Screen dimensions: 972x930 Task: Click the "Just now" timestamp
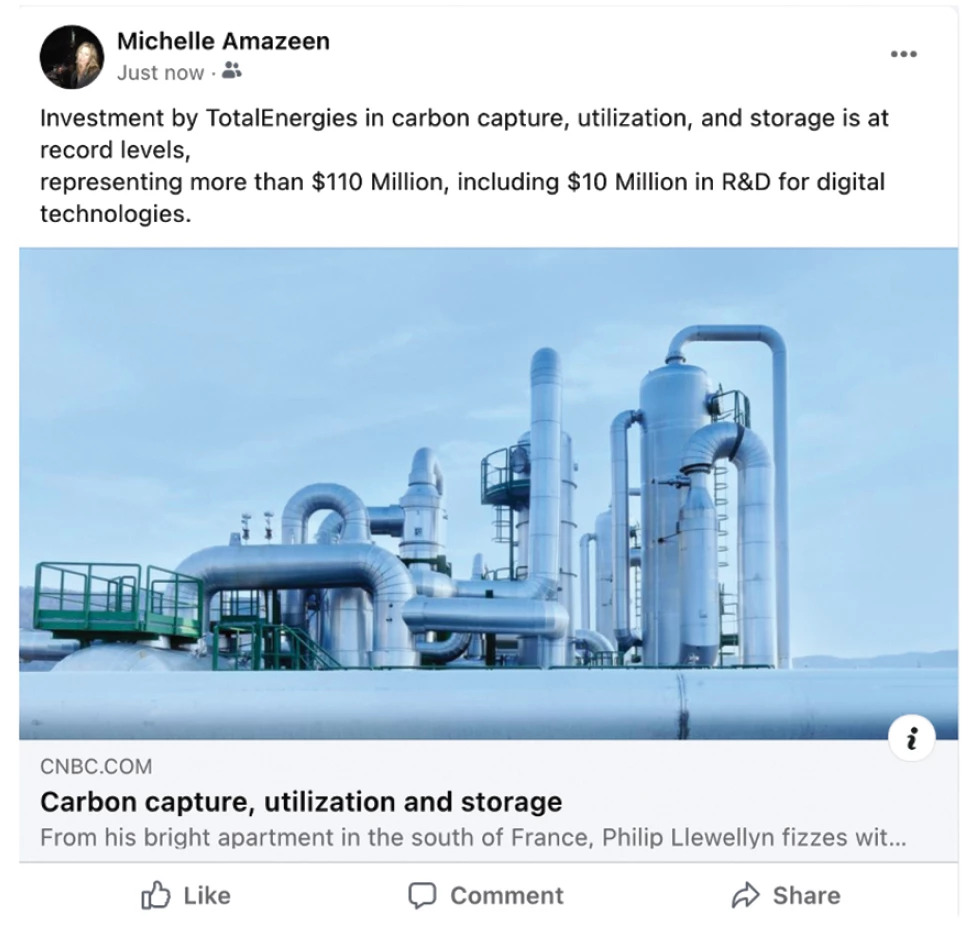(x=160, y=72)
